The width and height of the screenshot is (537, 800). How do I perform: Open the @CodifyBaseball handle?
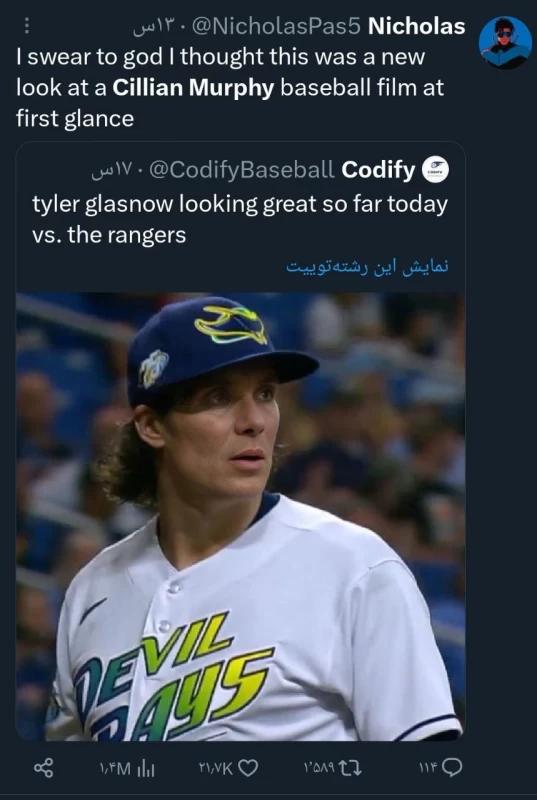click(x=242, y=170)
